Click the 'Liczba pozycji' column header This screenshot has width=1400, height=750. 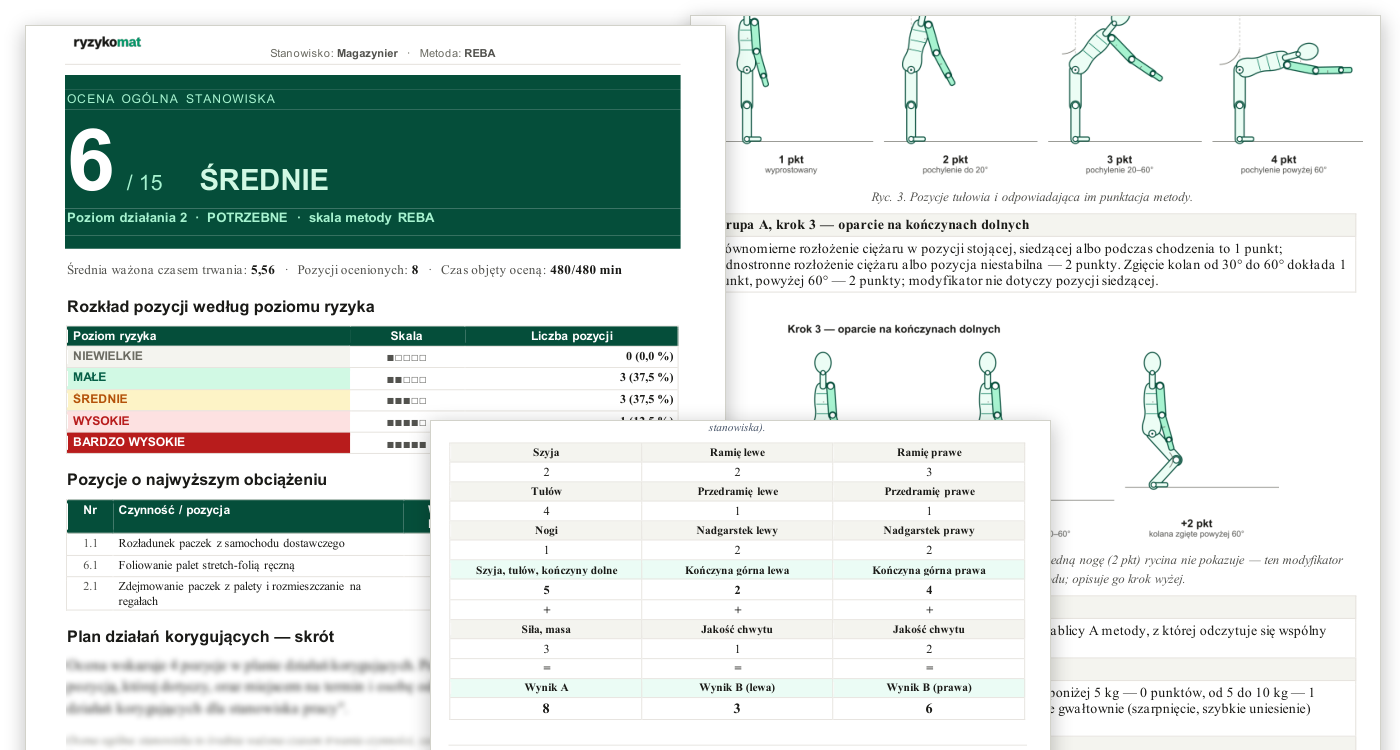(572, 336)
